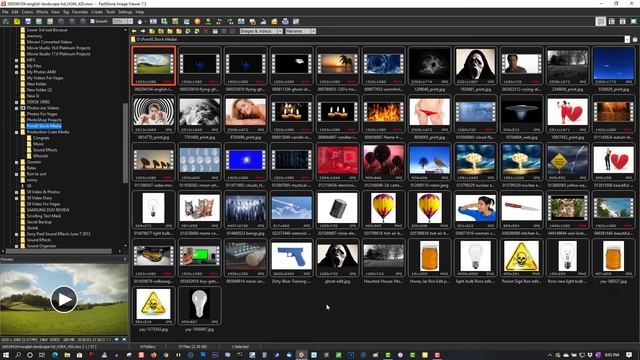
Task: Select the UFO flying saucer image thumbnail
Action: (x=522, y=111)
